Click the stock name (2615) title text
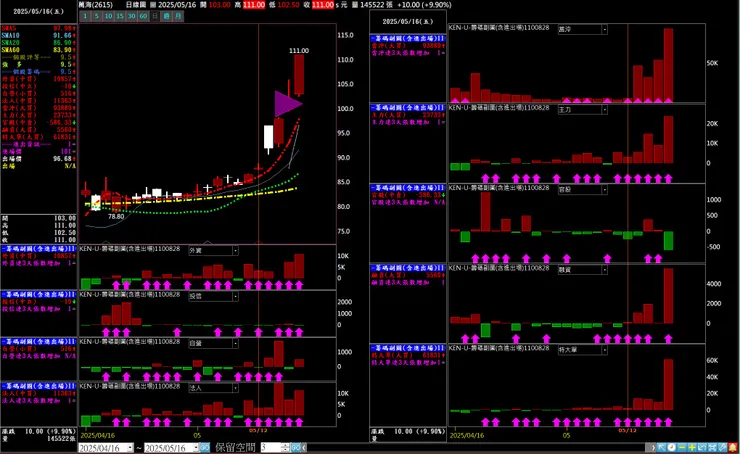Screen dimensions: 740x454 coord(96,5)
